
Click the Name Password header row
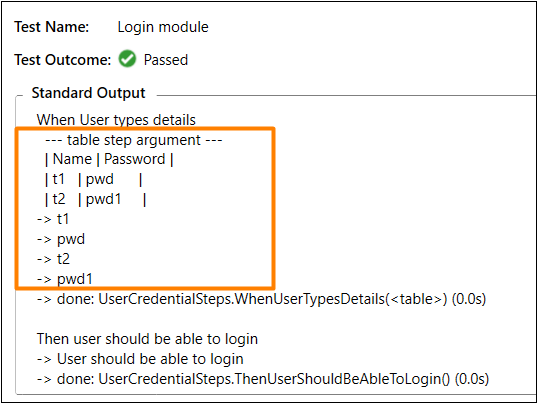point(109,160)
